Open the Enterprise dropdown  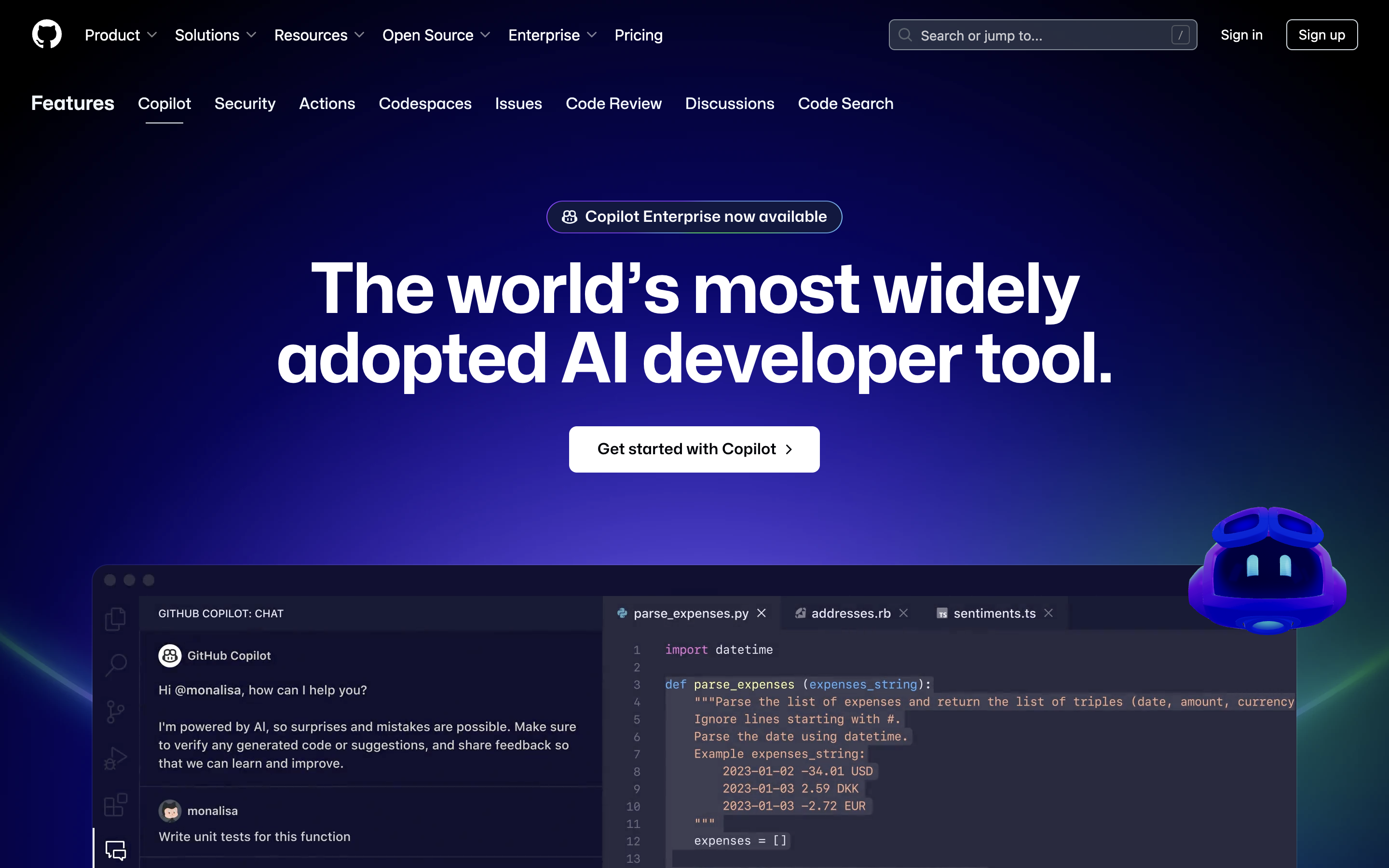pyautogui.click(x=553, y=35)
